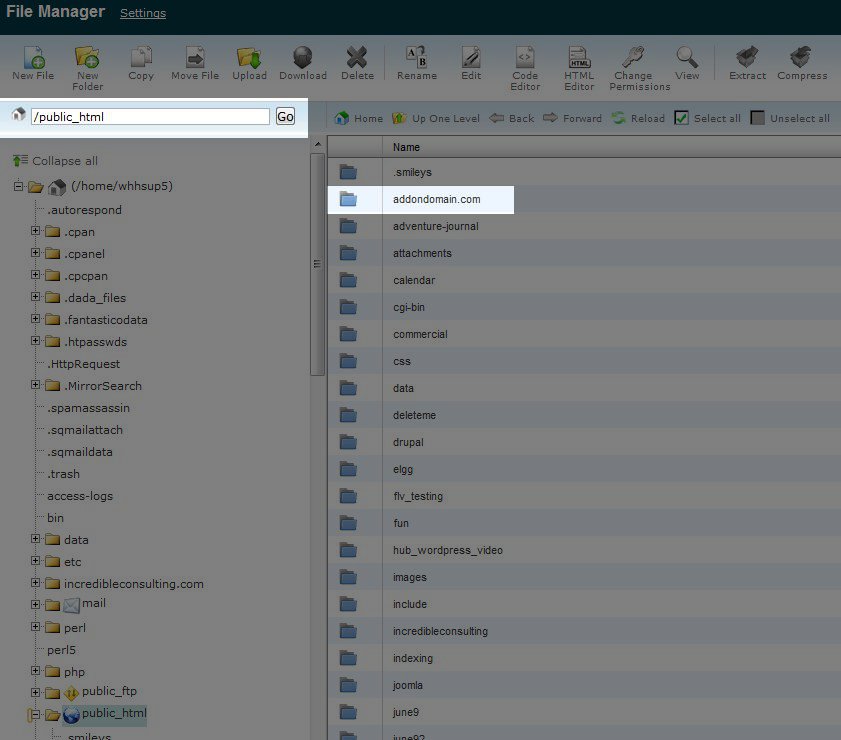Click the Change Permissions icon
The width and height of the screenshot is (841, 740).
[633, 58]
